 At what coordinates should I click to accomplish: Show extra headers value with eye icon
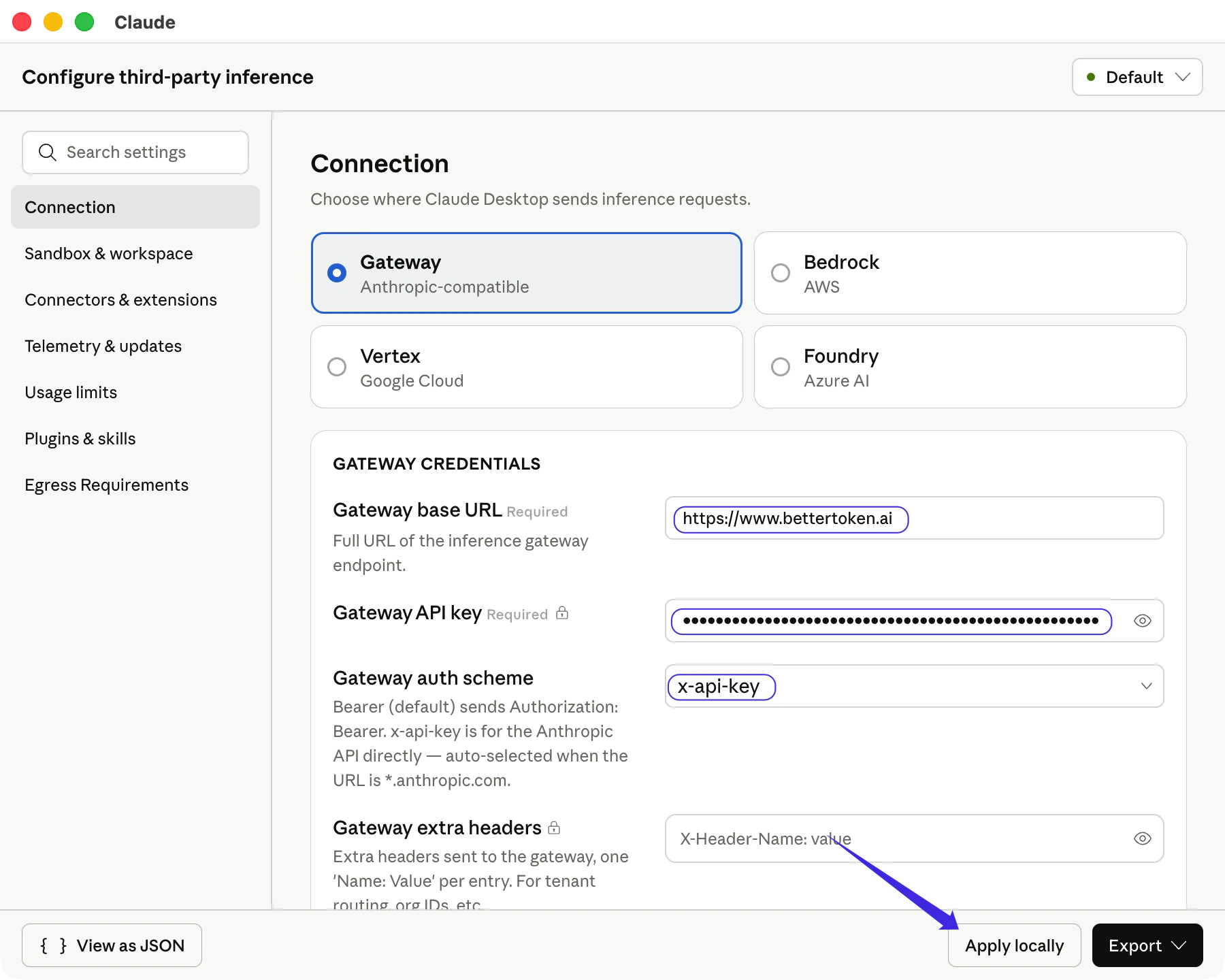pyautogui.click(x=1143, y=838)
